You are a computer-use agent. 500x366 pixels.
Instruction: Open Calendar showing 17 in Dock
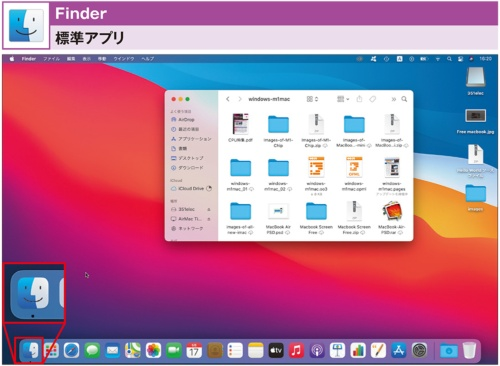(194, 350)
